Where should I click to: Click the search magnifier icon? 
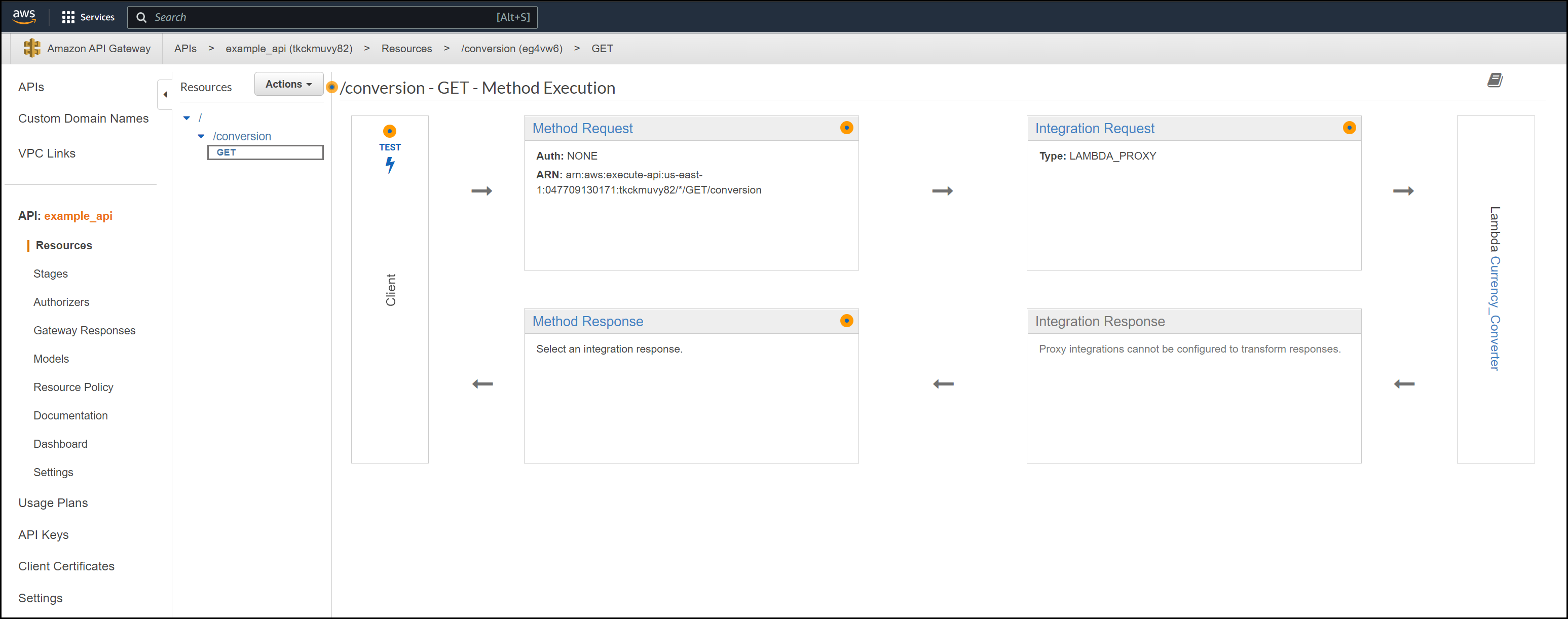[141, 17]
